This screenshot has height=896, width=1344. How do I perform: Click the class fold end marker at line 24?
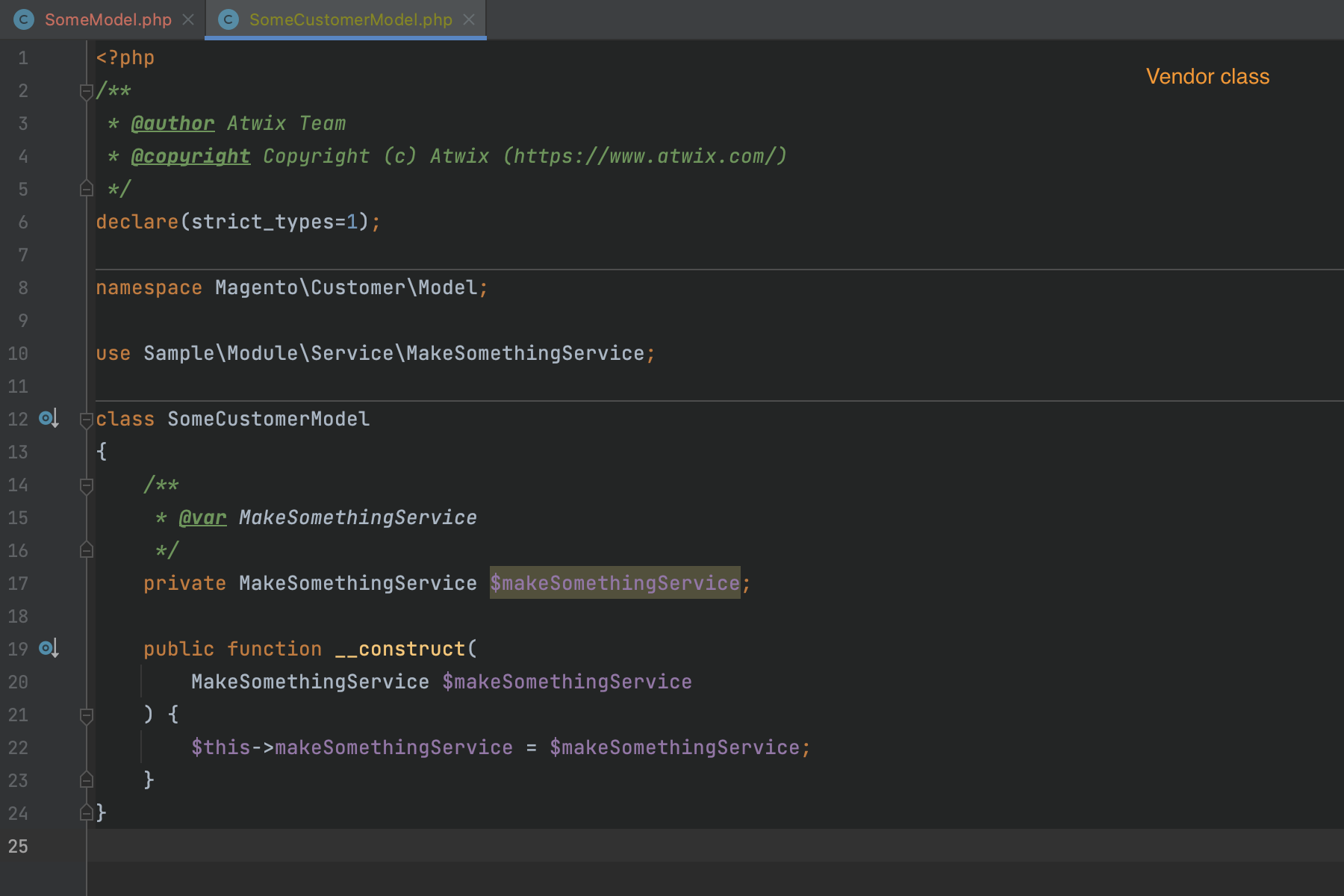(87, 812)
